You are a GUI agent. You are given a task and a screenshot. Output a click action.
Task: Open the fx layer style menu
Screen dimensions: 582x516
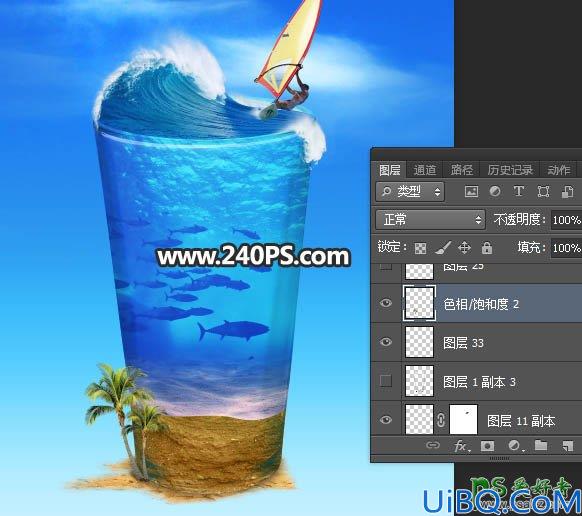461,446
